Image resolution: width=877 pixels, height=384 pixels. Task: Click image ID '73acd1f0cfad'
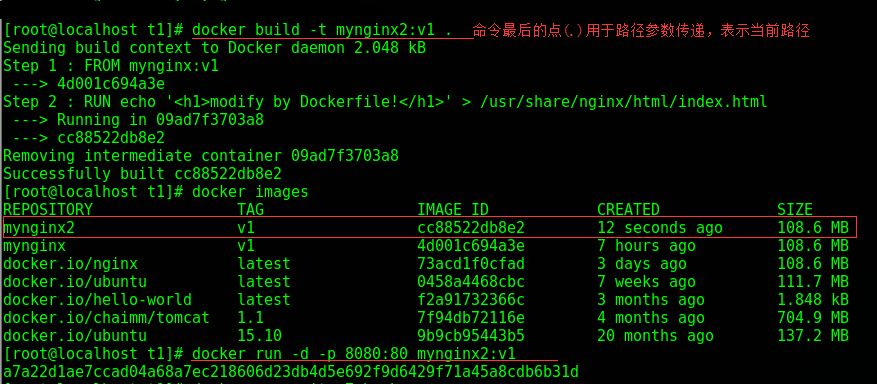click(471, 263)
